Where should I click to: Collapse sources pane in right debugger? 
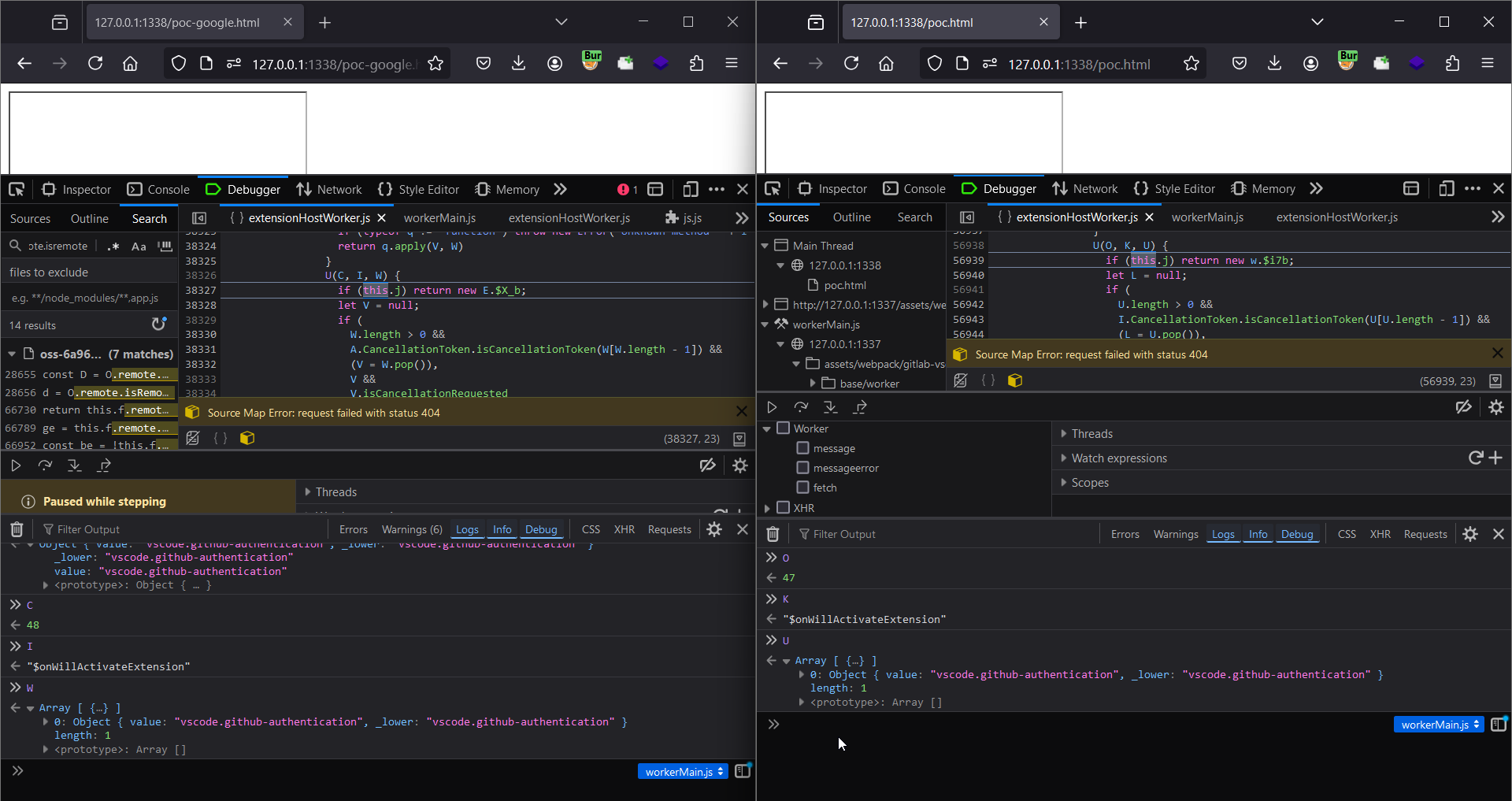(967, 217)
